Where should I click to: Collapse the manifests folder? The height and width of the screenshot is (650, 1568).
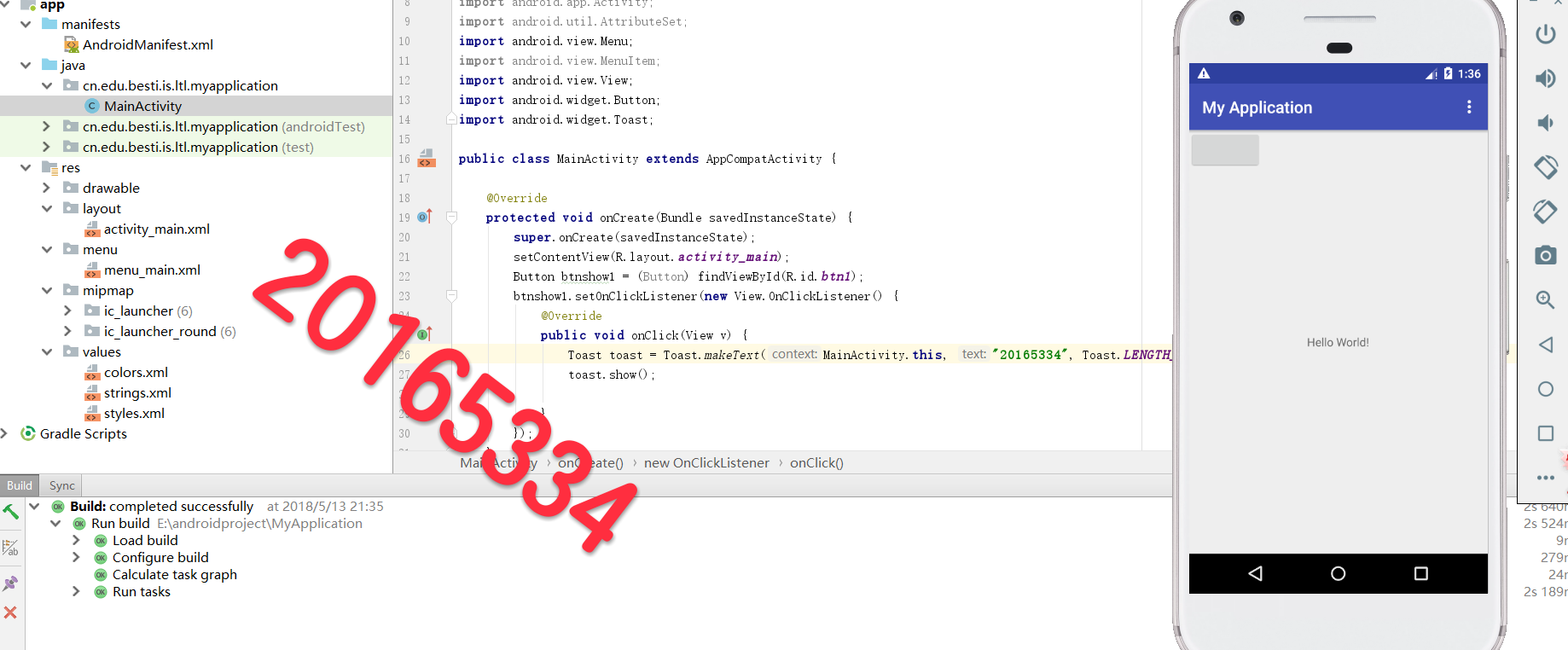pos(26,24)
